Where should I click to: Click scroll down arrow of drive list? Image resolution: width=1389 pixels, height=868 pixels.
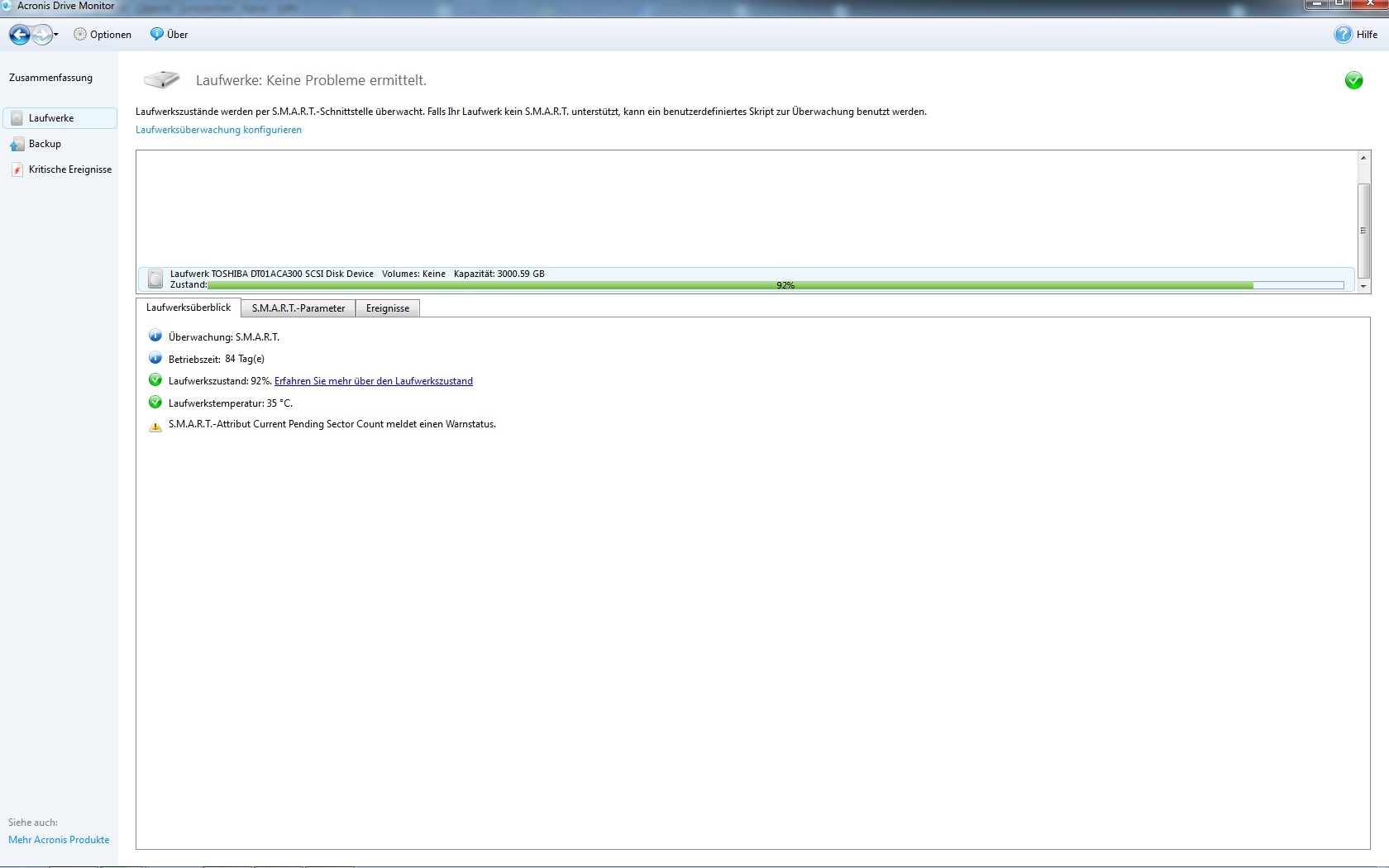tap(1363, 286)
